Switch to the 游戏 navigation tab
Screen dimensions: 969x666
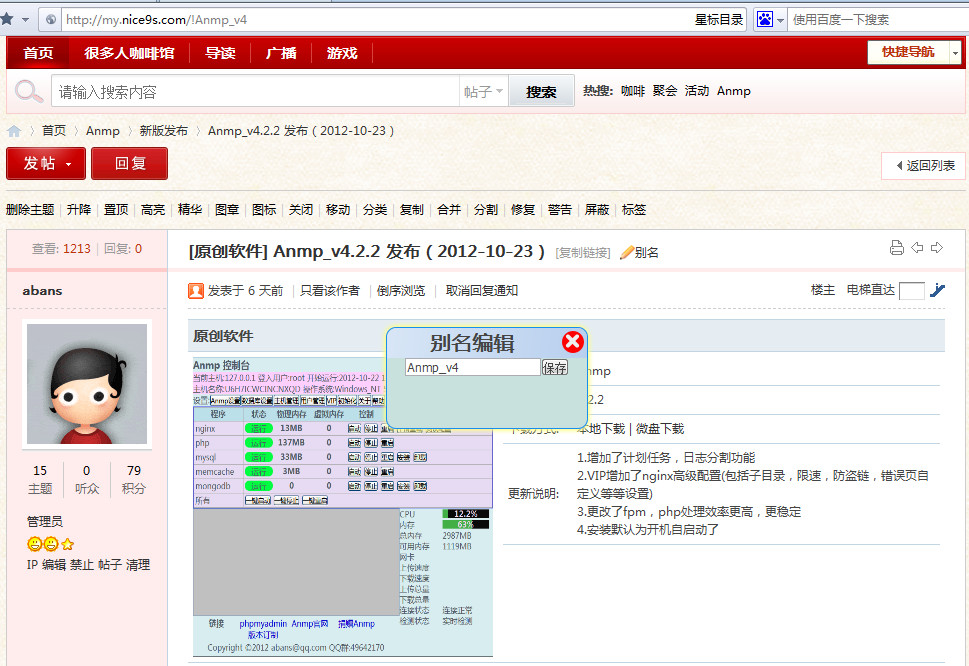click(342, 53)
